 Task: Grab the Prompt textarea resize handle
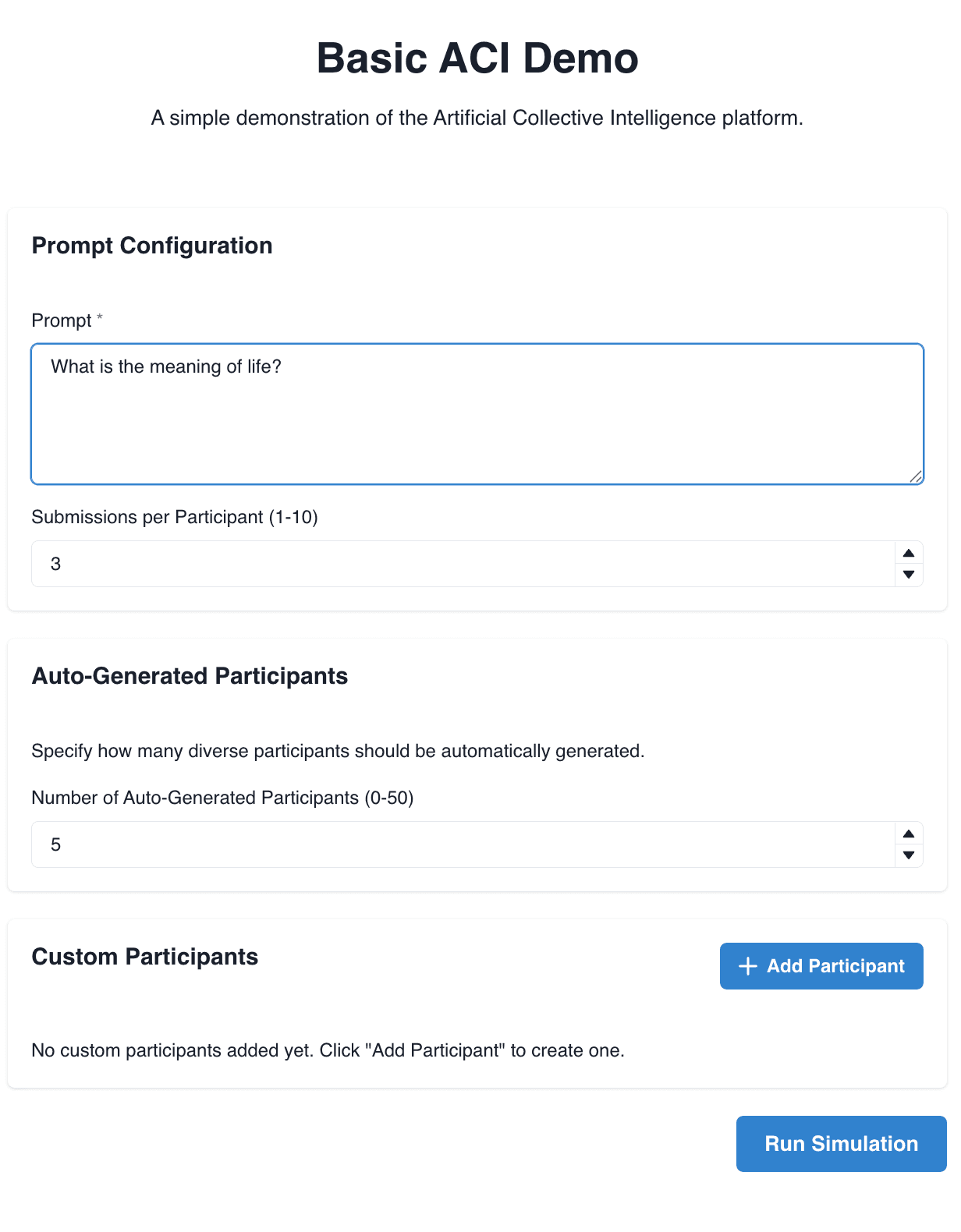(916, 476)
